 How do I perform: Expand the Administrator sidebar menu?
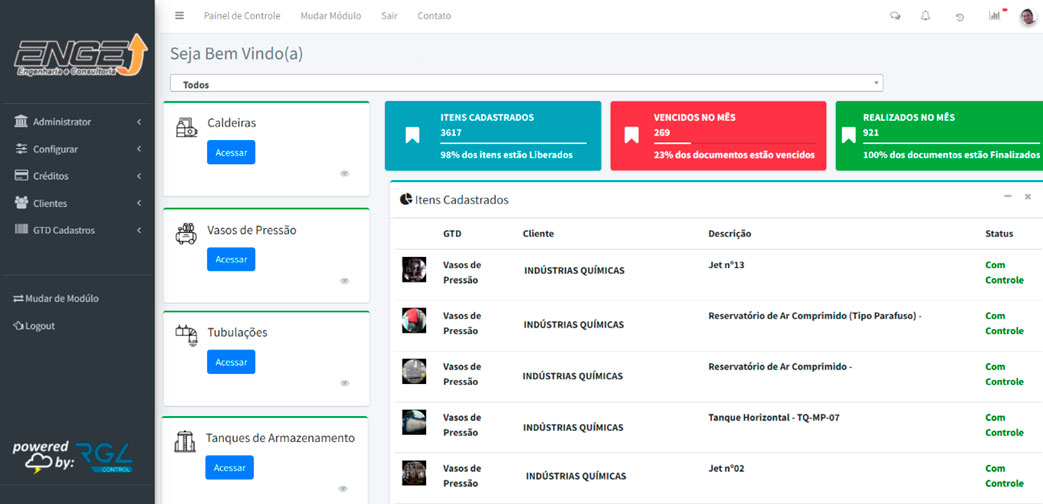click(77, 122)
